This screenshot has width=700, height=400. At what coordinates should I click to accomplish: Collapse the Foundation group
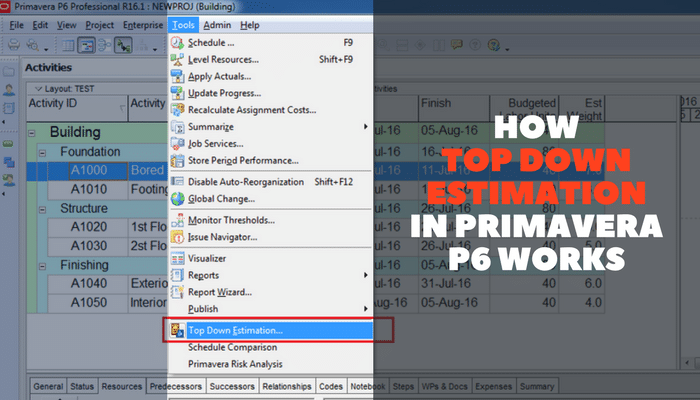(42, 153)
